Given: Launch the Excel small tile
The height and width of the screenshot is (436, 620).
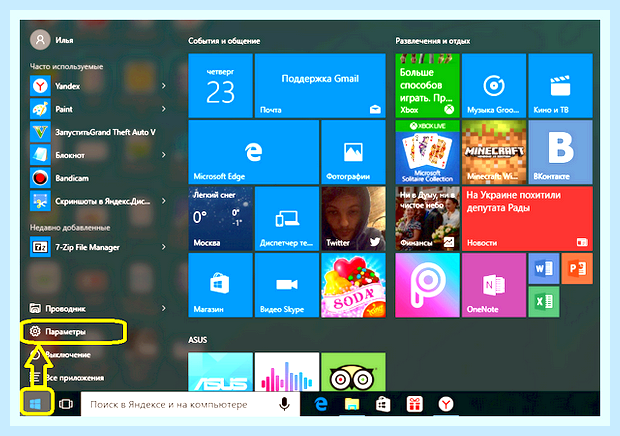Looking at the screenshot, I should tap(544, 302).
